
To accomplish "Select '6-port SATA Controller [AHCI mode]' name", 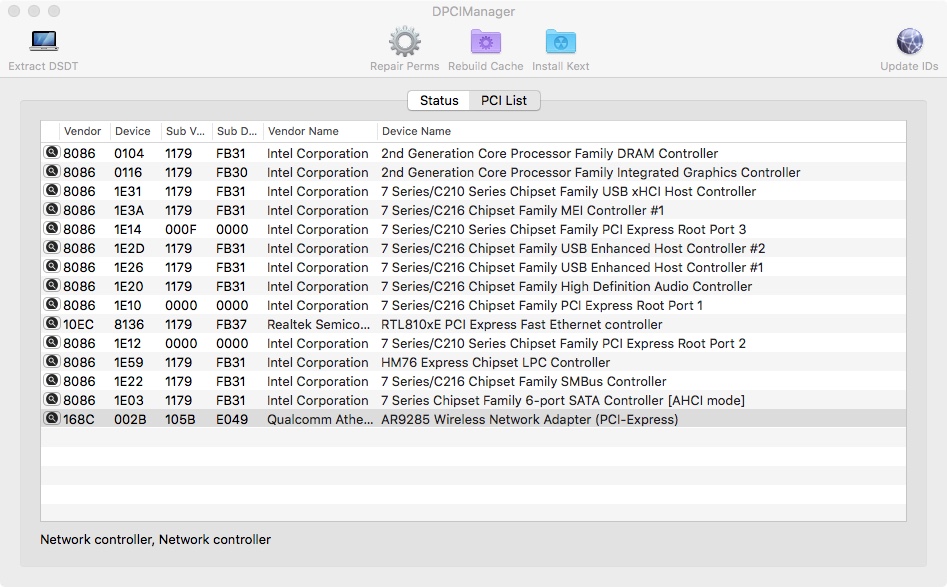I will click(563, 400).
